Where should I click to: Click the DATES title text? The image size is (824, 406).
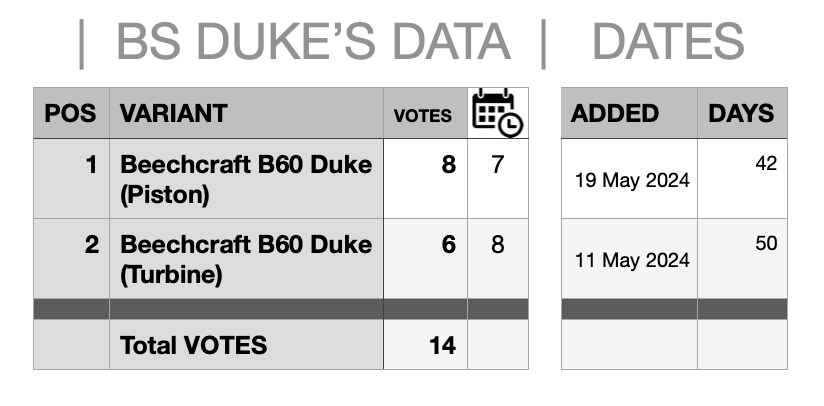pos(668,41)
